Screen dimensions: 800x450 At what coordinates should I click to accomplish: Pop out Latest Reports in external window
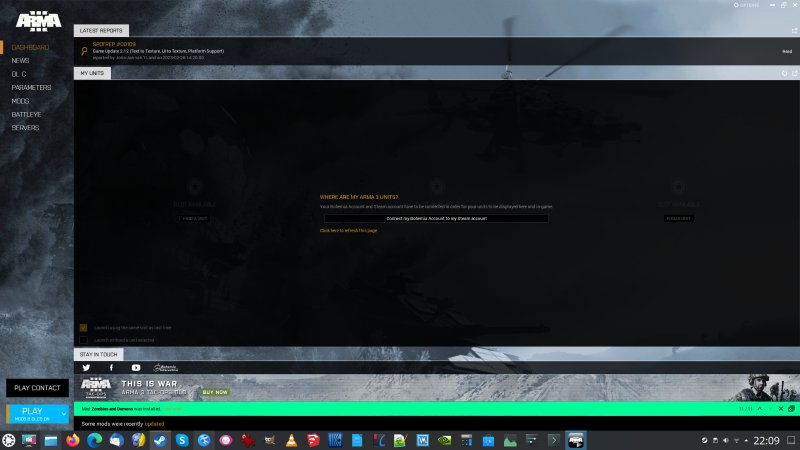794,31
